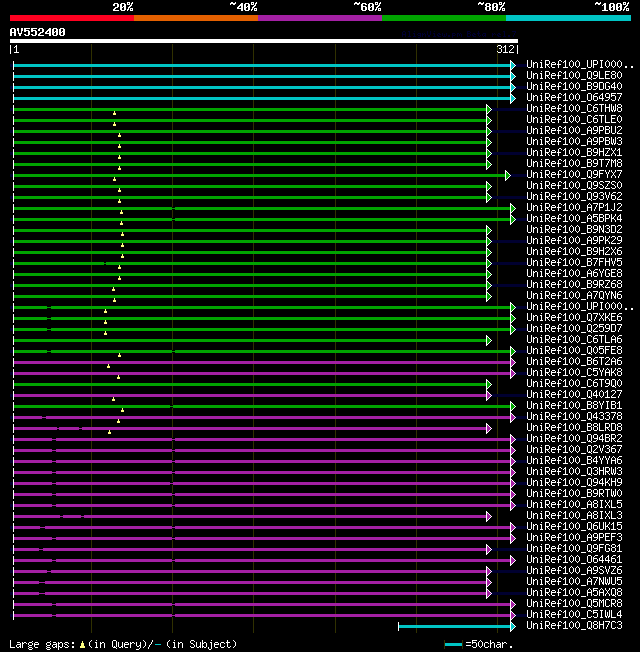640x652 pixels.
Task: Click the yellow gap marker below the Q05FE8 bar
Action: point(119,355)
